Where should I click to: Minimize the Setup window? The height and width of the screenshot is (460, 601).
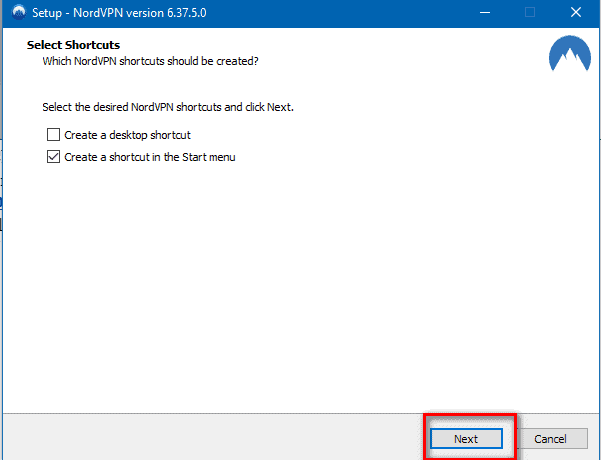(485, 13)
